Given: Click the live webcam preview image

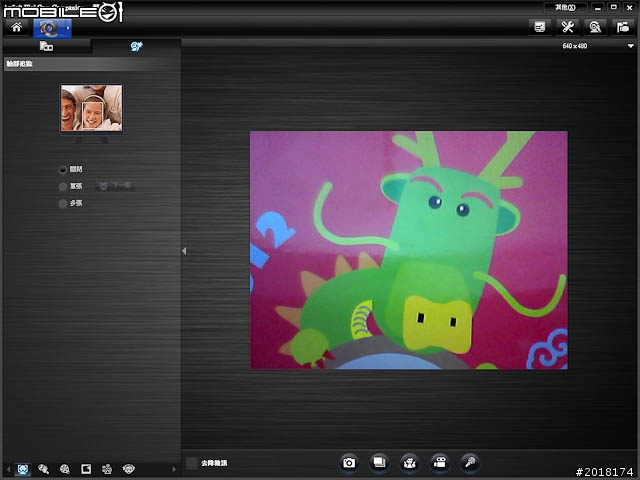Looking at the screenshot, I should pos(409,250).
